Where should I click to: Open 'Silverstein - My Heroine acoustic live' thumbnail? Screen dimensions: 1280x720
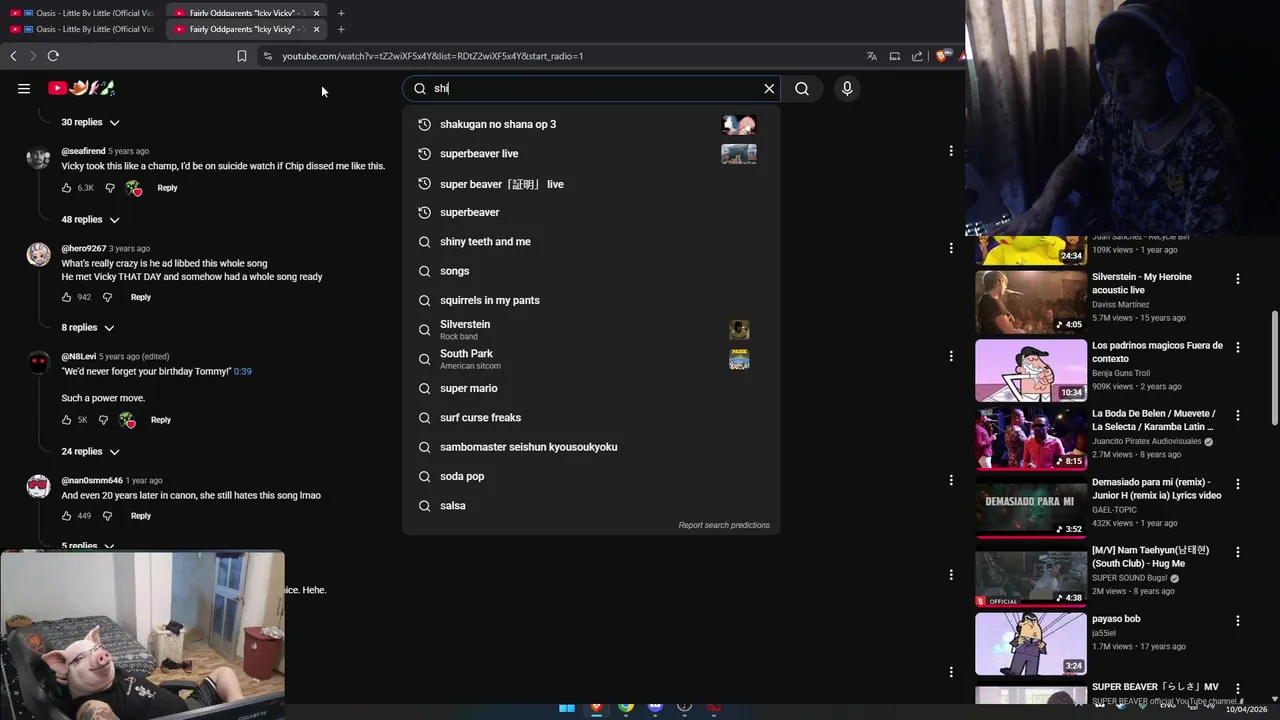click(1031, 302)
